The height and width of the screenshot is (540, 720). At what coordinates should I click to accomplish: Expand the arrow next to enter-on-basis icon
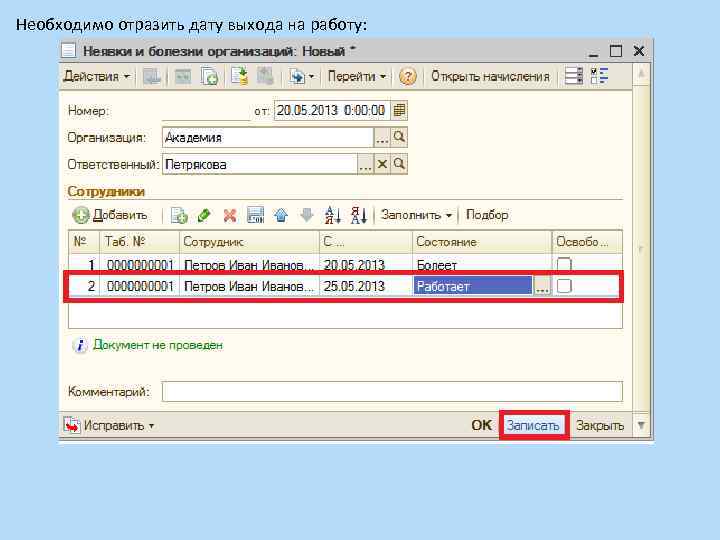coord(311,77)
